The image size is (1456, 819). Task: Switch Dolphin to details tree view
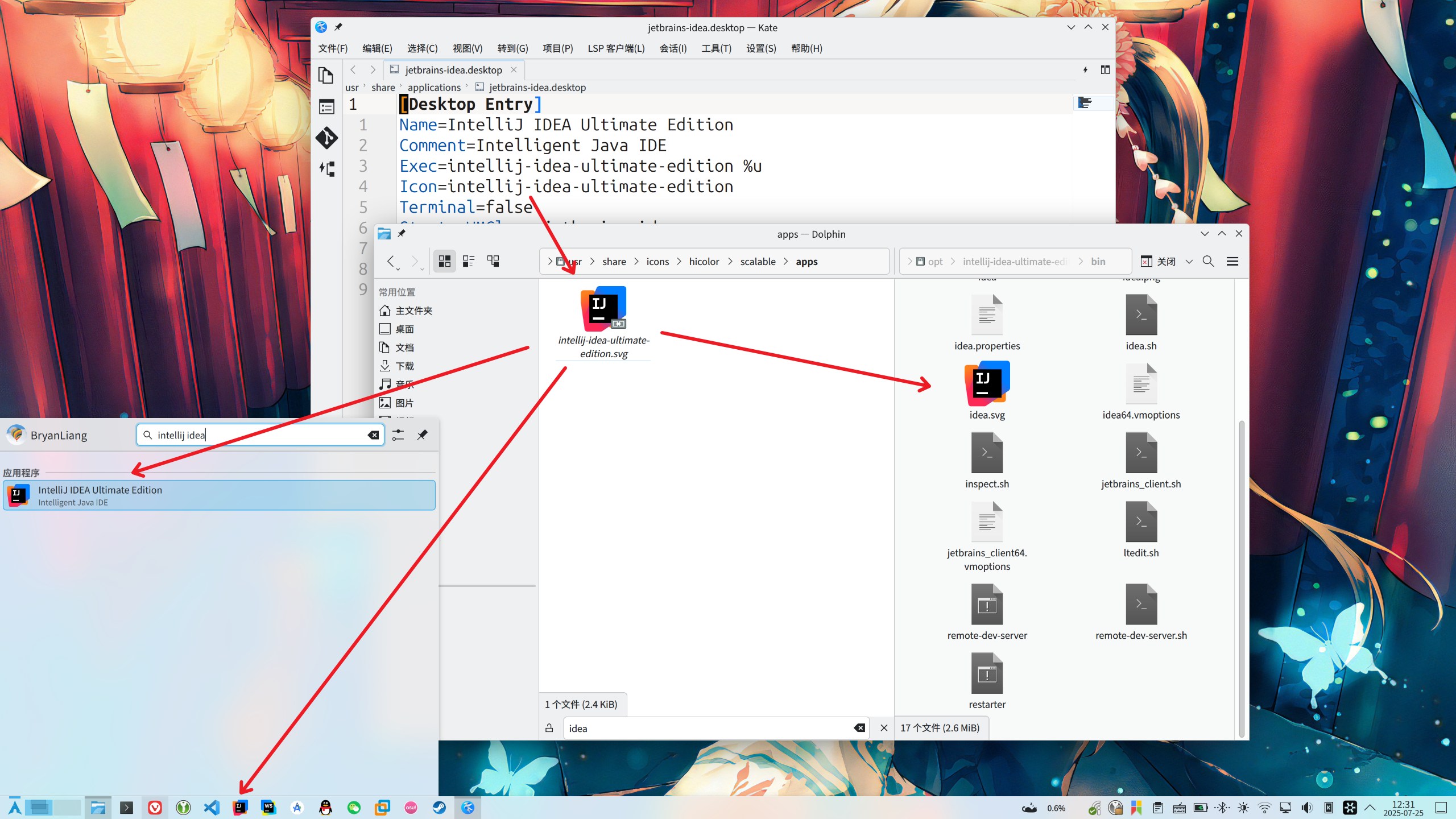[493, 261]
